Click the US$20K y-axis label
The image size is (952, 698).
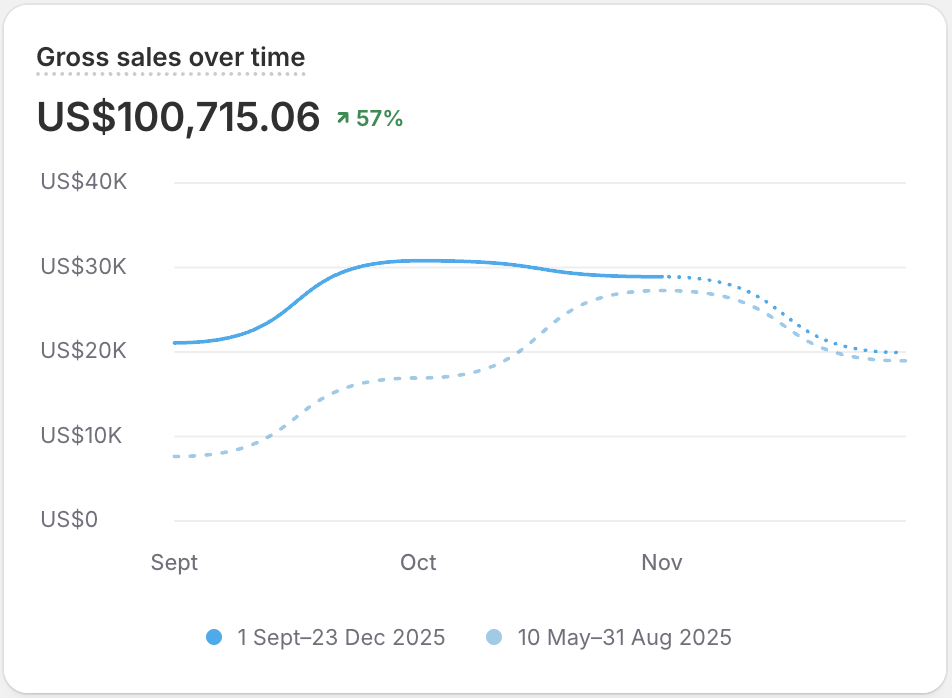click(x=84, y=351)
